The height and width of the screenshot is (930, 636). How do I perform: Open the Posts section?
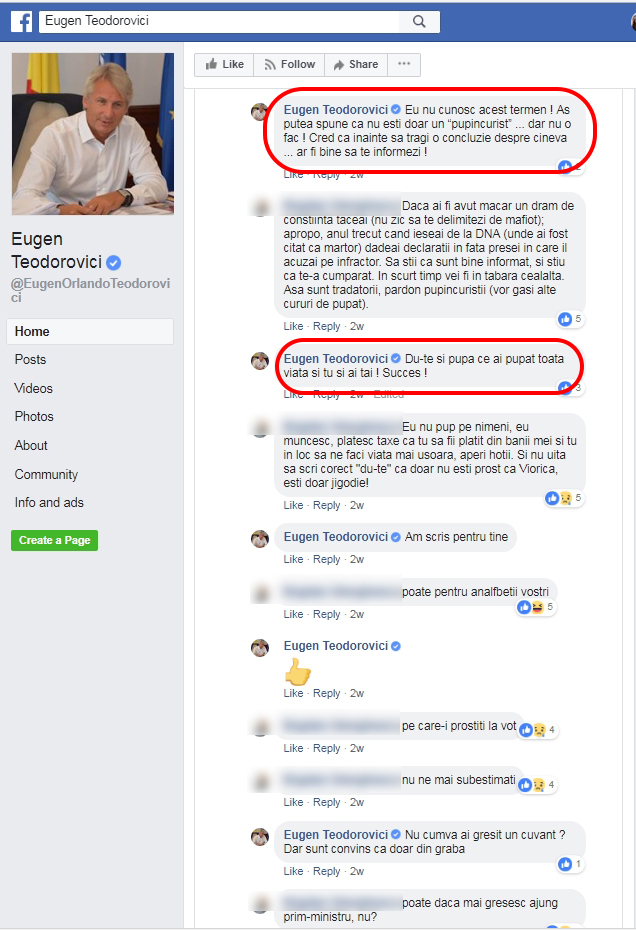click(30, 359)
